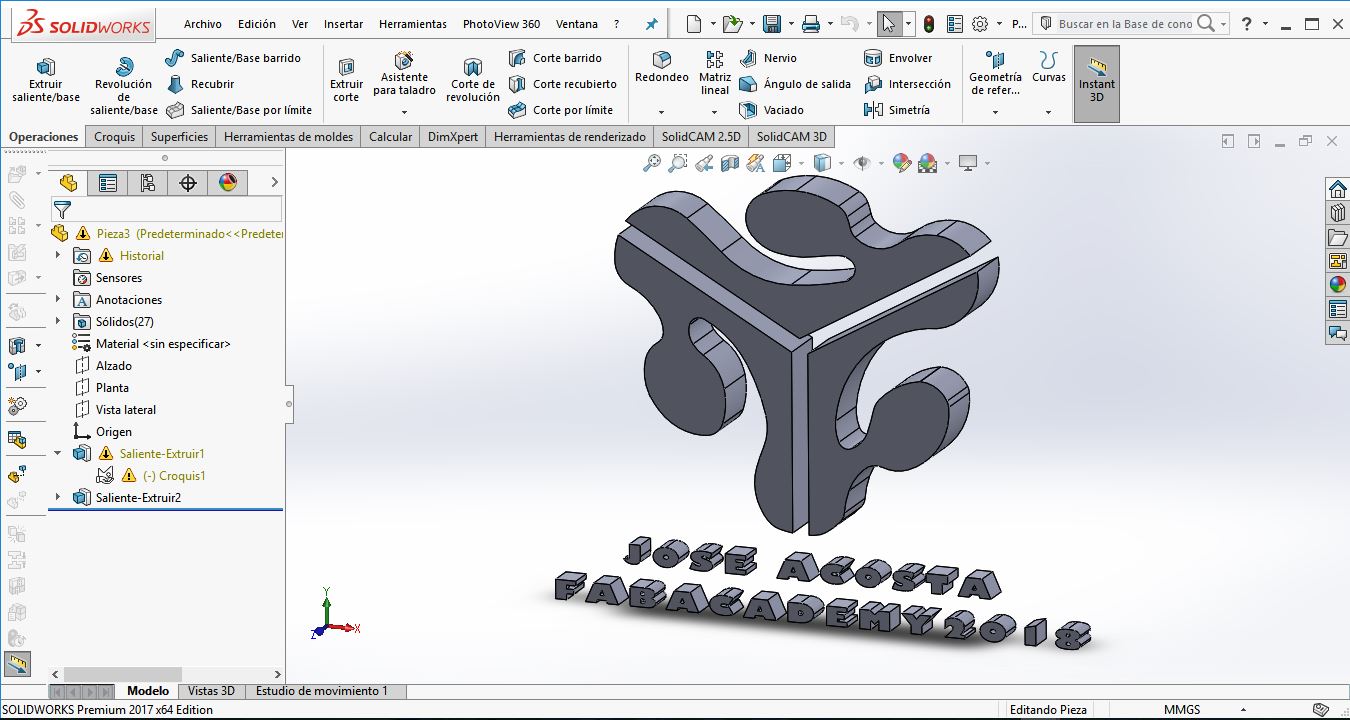Click the Redondeo fillet tool
This screenshot has height=720, width=1350.
click(x=662, y=67)
